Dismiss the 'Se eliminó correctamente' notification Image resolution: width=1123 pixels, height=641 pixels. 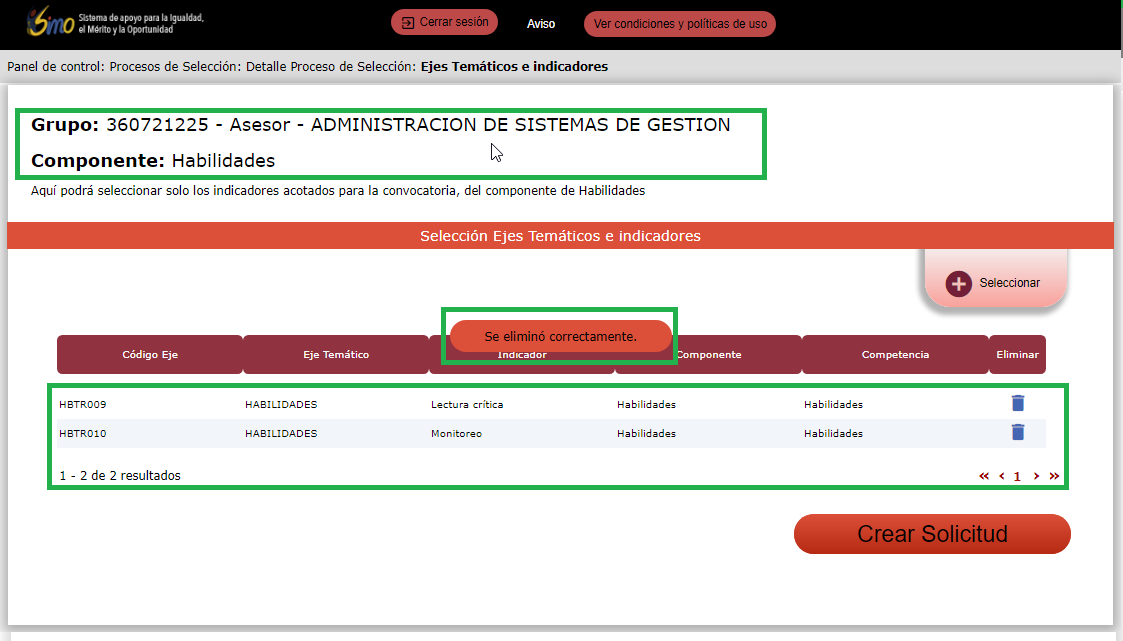560,337
